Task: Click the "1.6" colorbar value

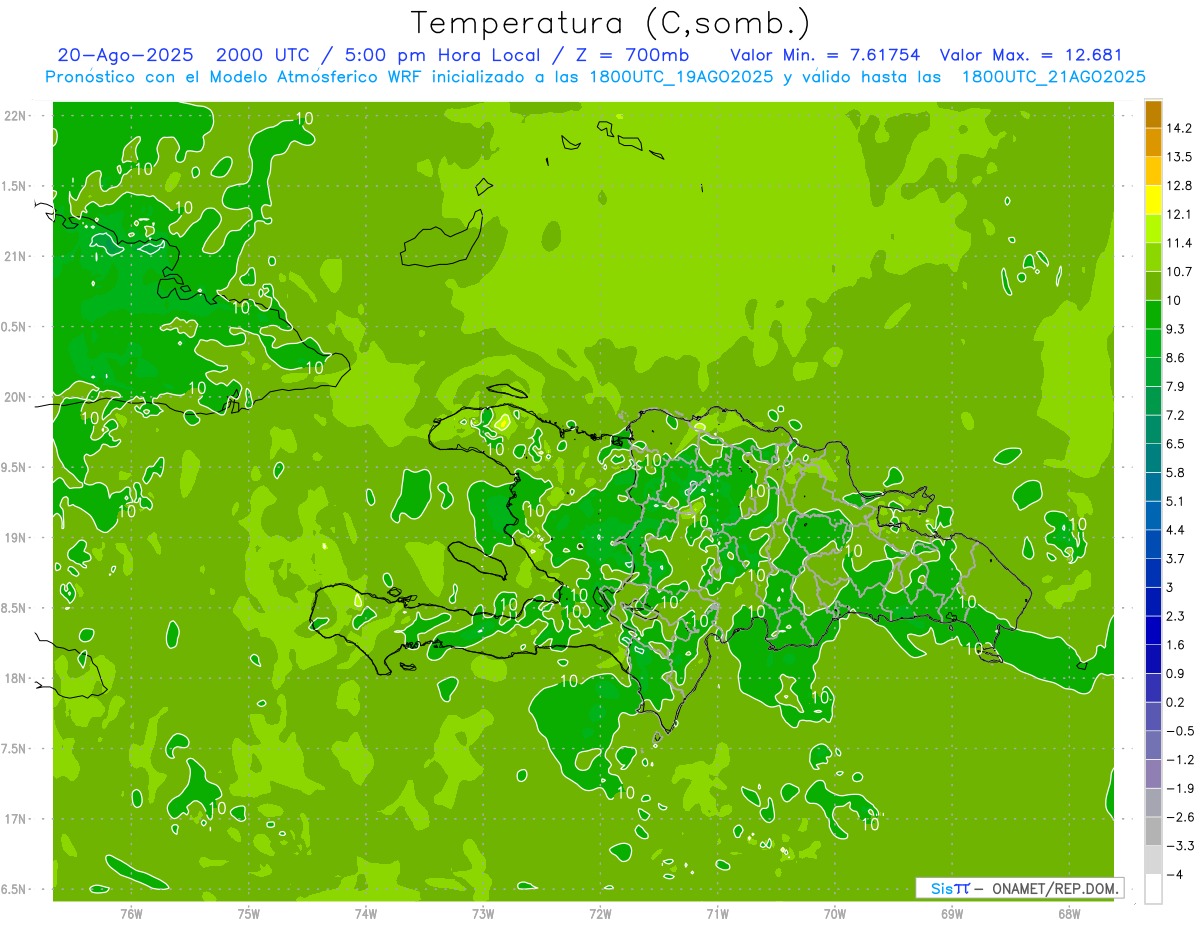Action: (x=1177, y=645)
